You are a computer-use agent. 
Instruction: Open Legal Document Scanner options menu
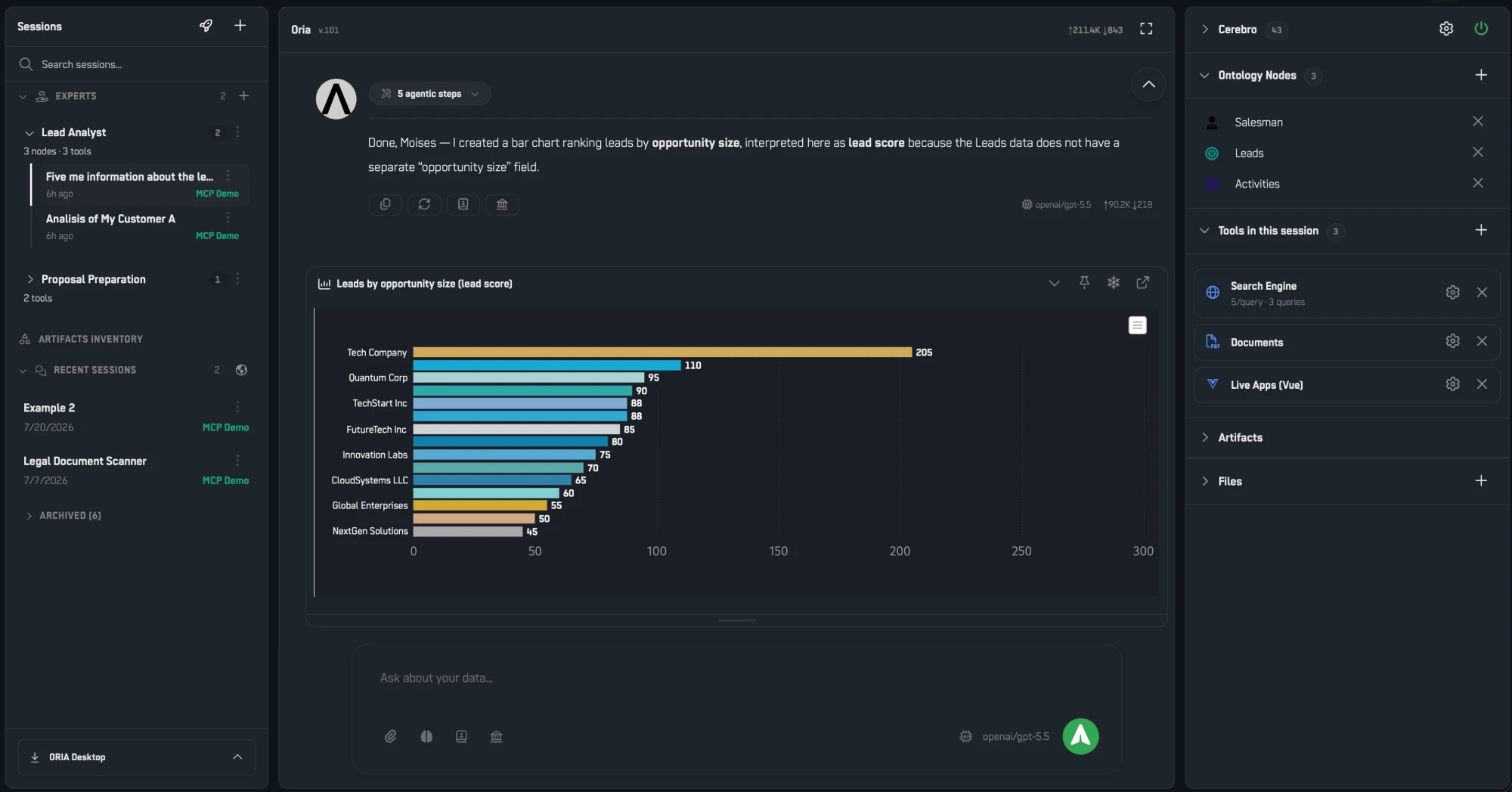tap(238, 460)
